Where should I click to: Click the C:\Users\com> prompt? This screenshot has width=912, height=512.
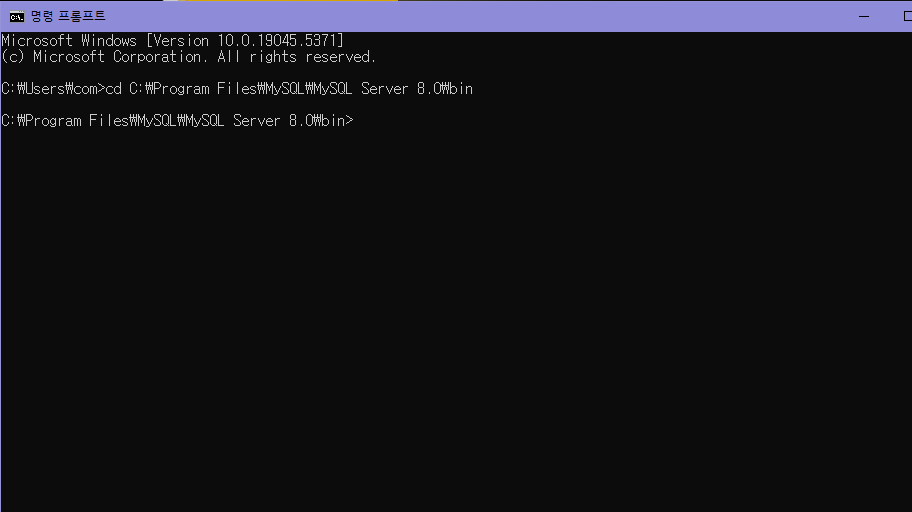pos(53,89)
